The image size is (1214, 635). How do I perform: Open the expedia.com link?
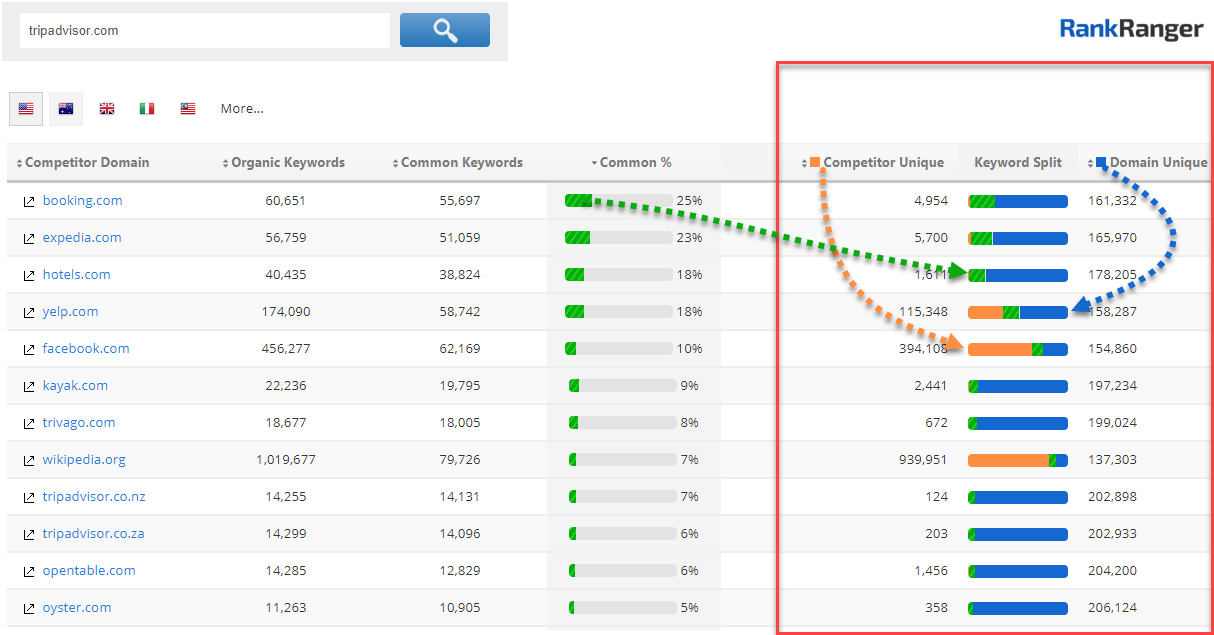(x=82, y=238)
